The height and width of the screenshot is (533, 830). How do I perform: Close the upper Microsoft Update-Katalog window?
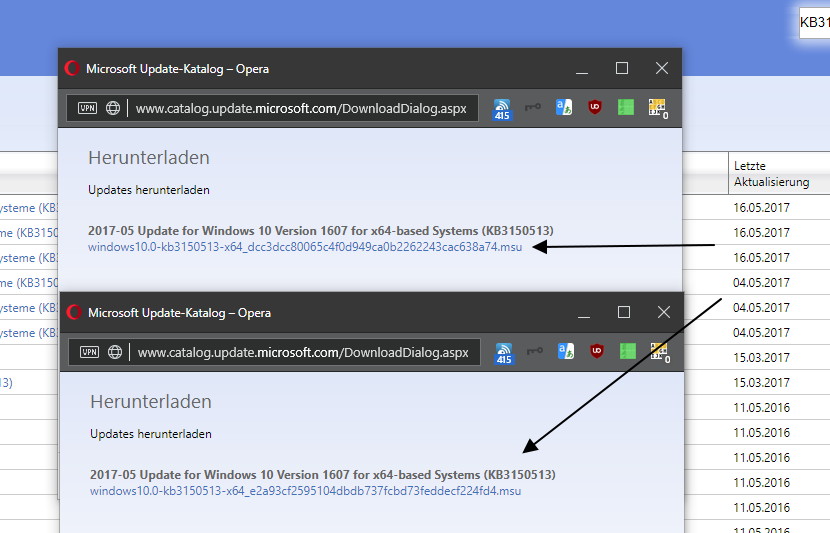662,68
